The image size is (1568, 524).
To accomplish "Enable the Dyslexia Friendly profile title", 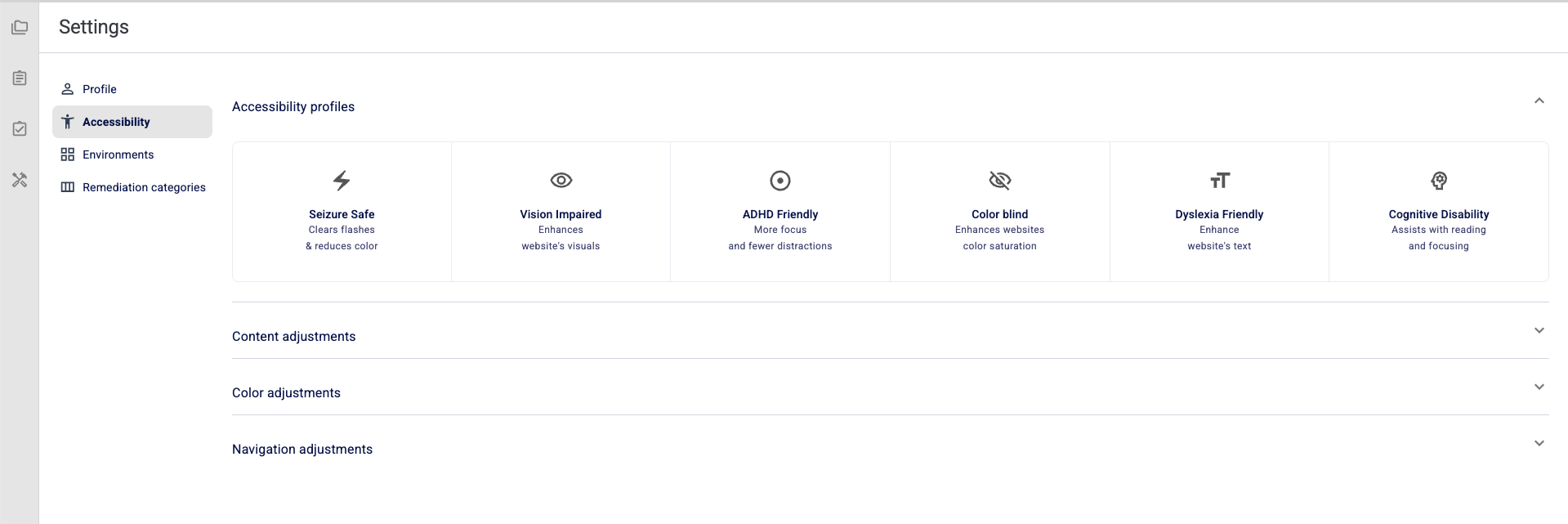I will pyautogui.click(x=1219, y=214).
